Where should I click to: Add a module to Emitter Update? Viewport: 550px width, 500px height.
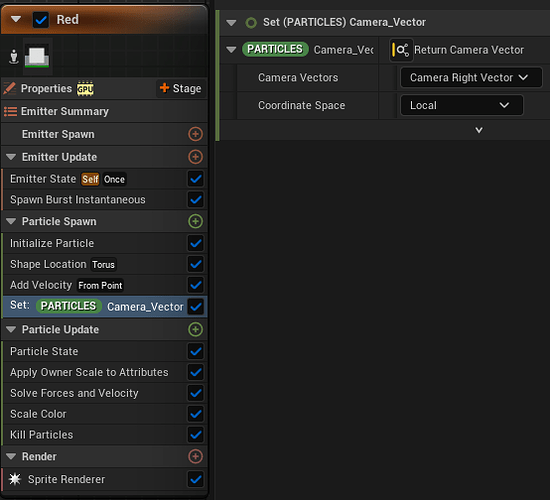(x=195, y=157)
